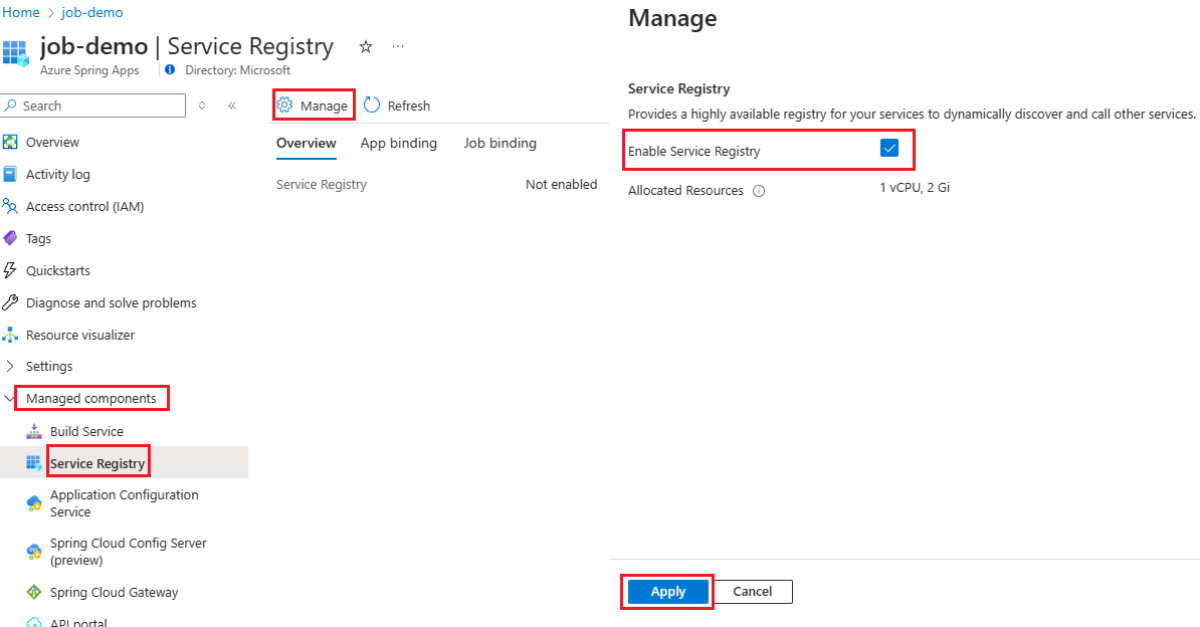Click the Service Registry grid icon
The height and width of the screenshot is (627, 1200).
(x=34, y=463)
